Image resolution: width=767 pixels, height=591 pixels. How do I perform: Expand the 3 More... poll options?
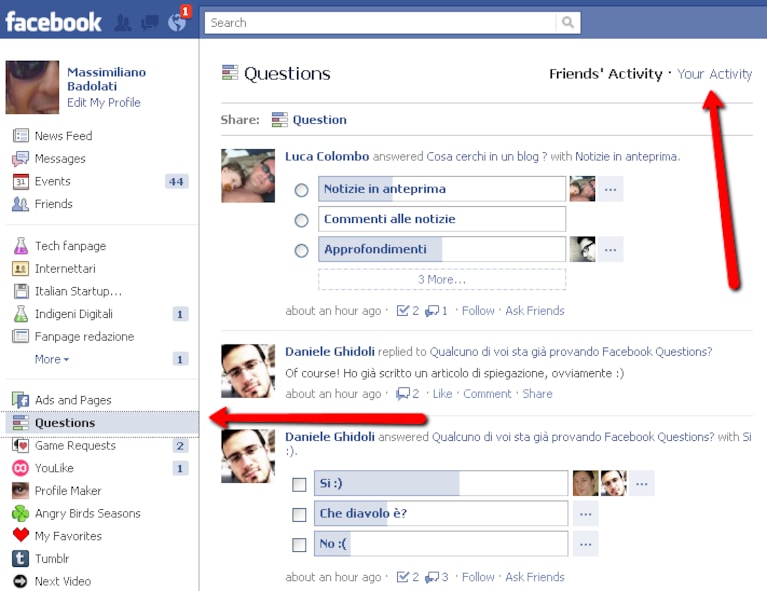coord(442,279)
